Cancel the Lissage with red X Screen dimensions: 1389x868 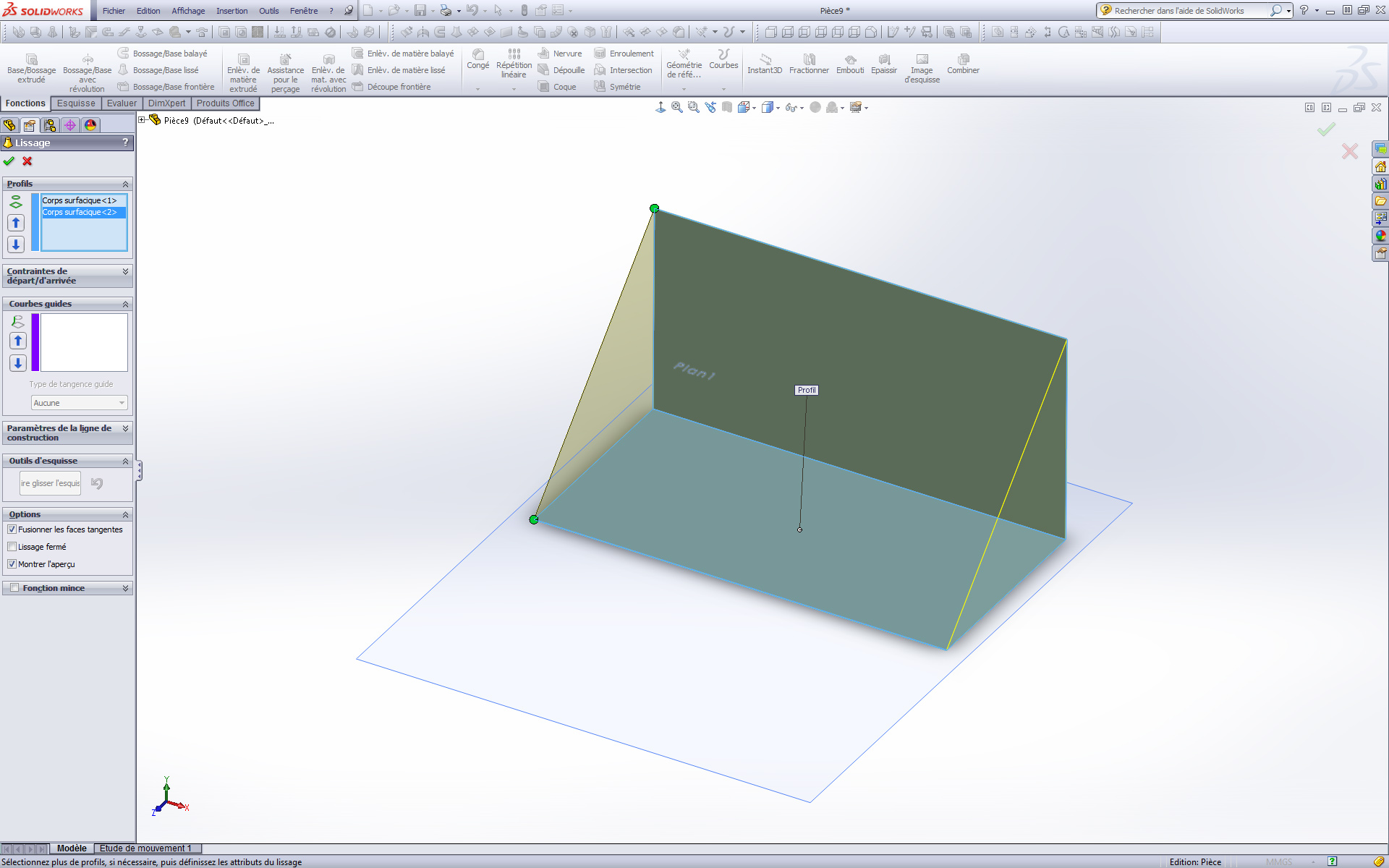[27, 161]
